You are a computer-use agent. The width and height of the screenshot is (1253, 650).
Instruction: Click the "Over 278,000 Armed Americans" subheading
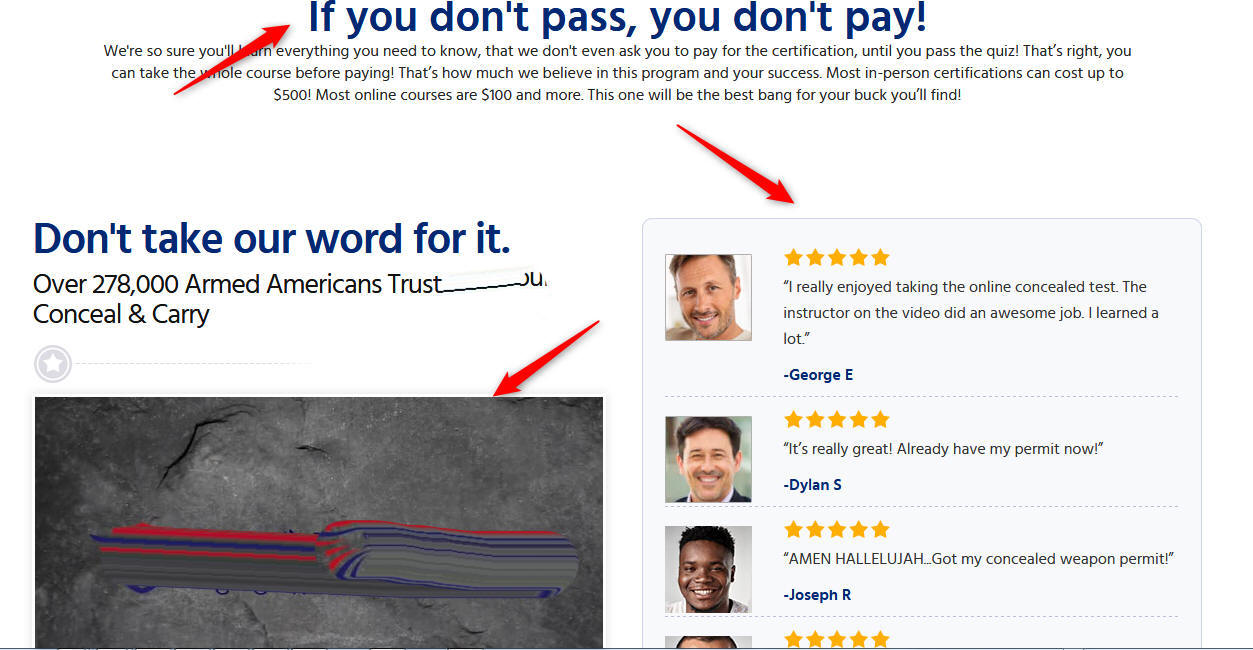290,299
